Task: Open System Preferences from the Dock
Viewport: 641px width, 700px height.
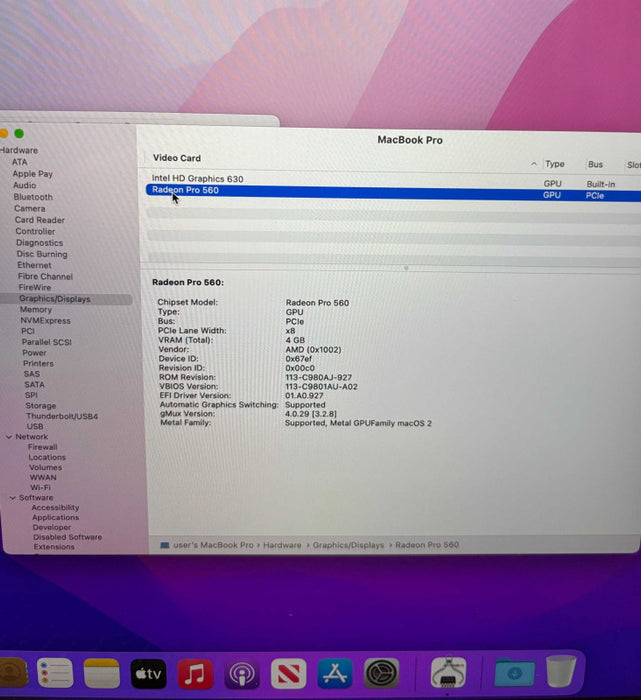Action: pyautogui.click(x=381, y=673)
